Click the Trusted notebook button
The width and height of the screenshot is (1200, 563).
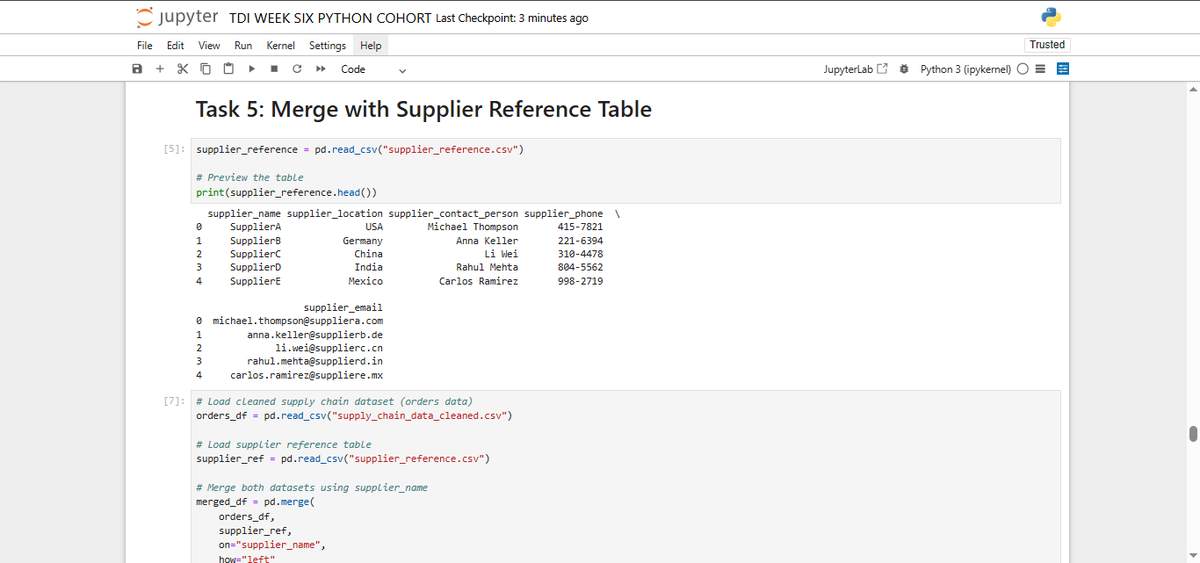point(1047,44)
